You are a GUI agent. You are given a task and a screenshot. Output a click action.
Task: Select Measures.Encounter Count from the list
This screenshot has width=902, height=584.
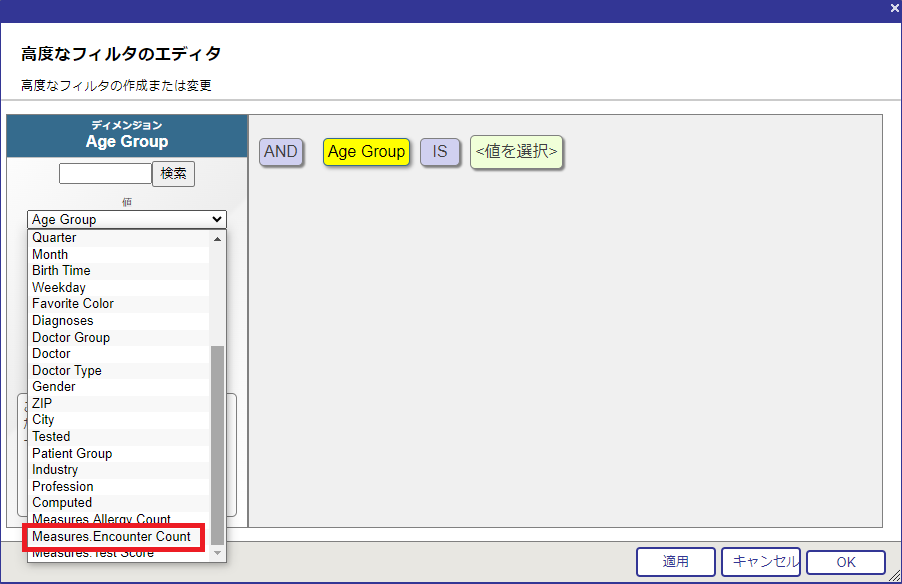[111, 537]
